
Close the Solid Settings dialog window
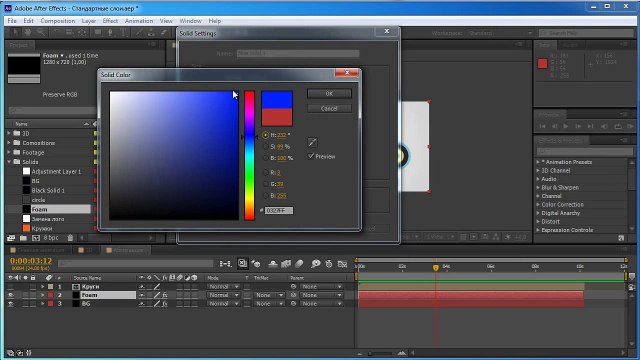pyautogui.click(x=387, y=31)
